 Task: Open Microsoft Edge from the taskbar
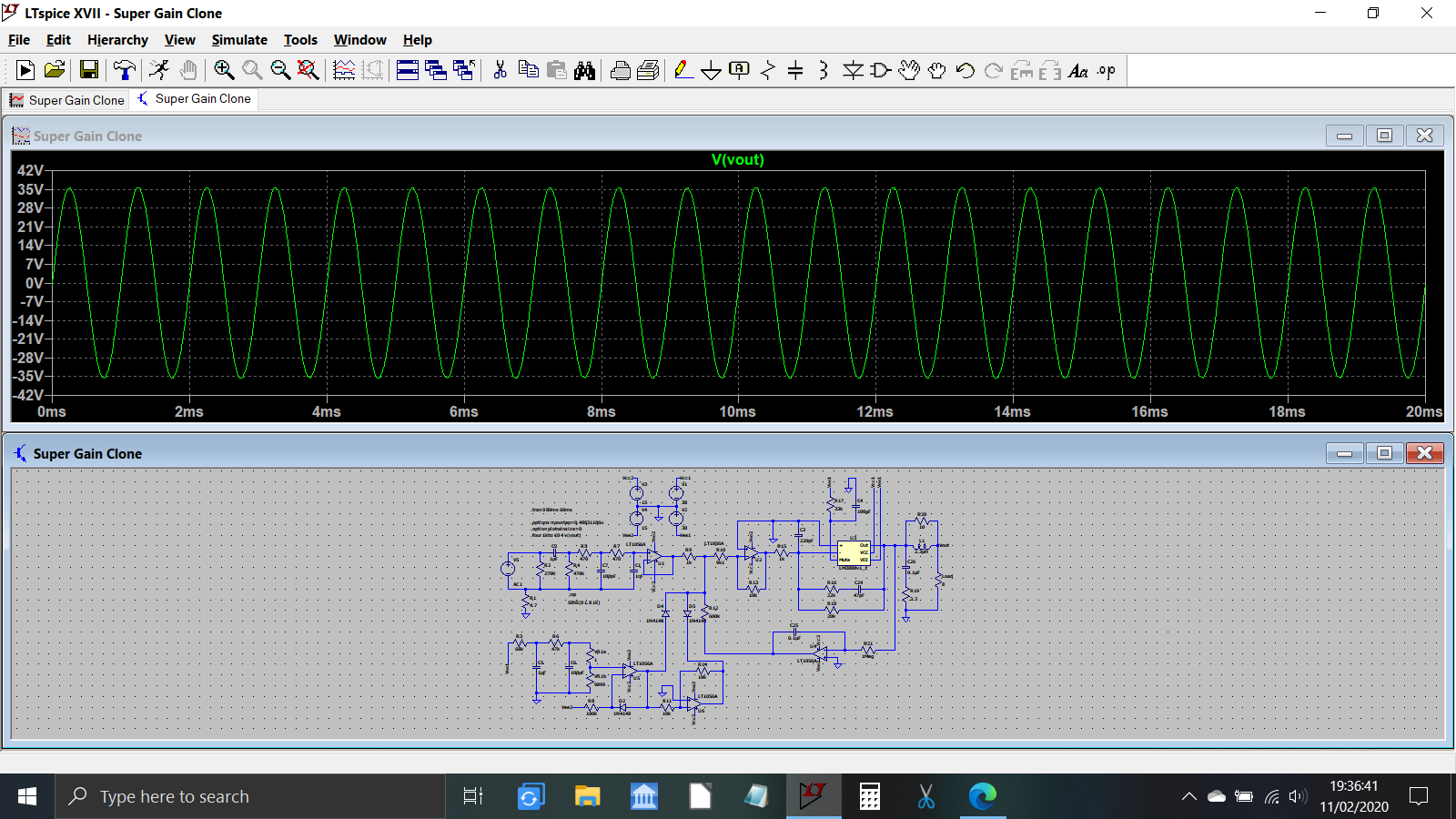pyautogui.click(x=983, y=796)
